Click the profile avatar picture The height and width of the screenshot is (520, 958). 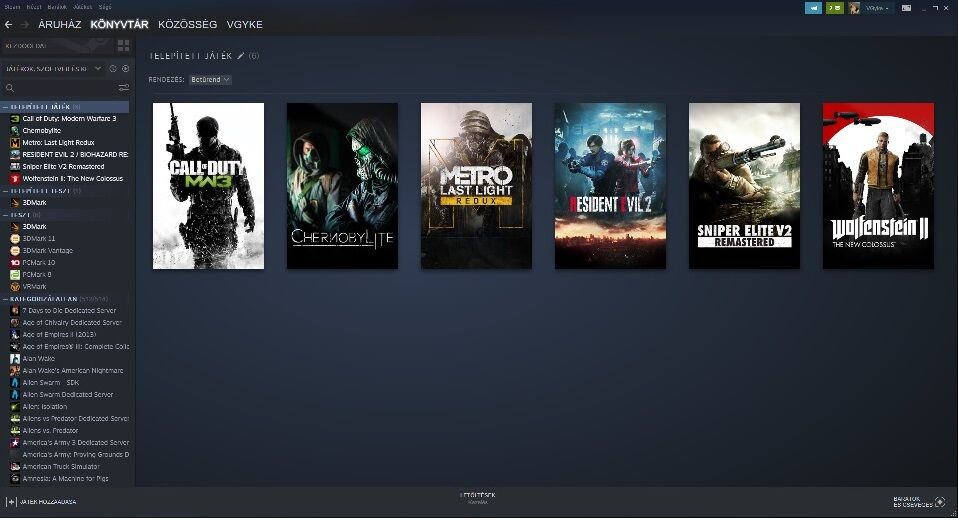coord(854,8)
